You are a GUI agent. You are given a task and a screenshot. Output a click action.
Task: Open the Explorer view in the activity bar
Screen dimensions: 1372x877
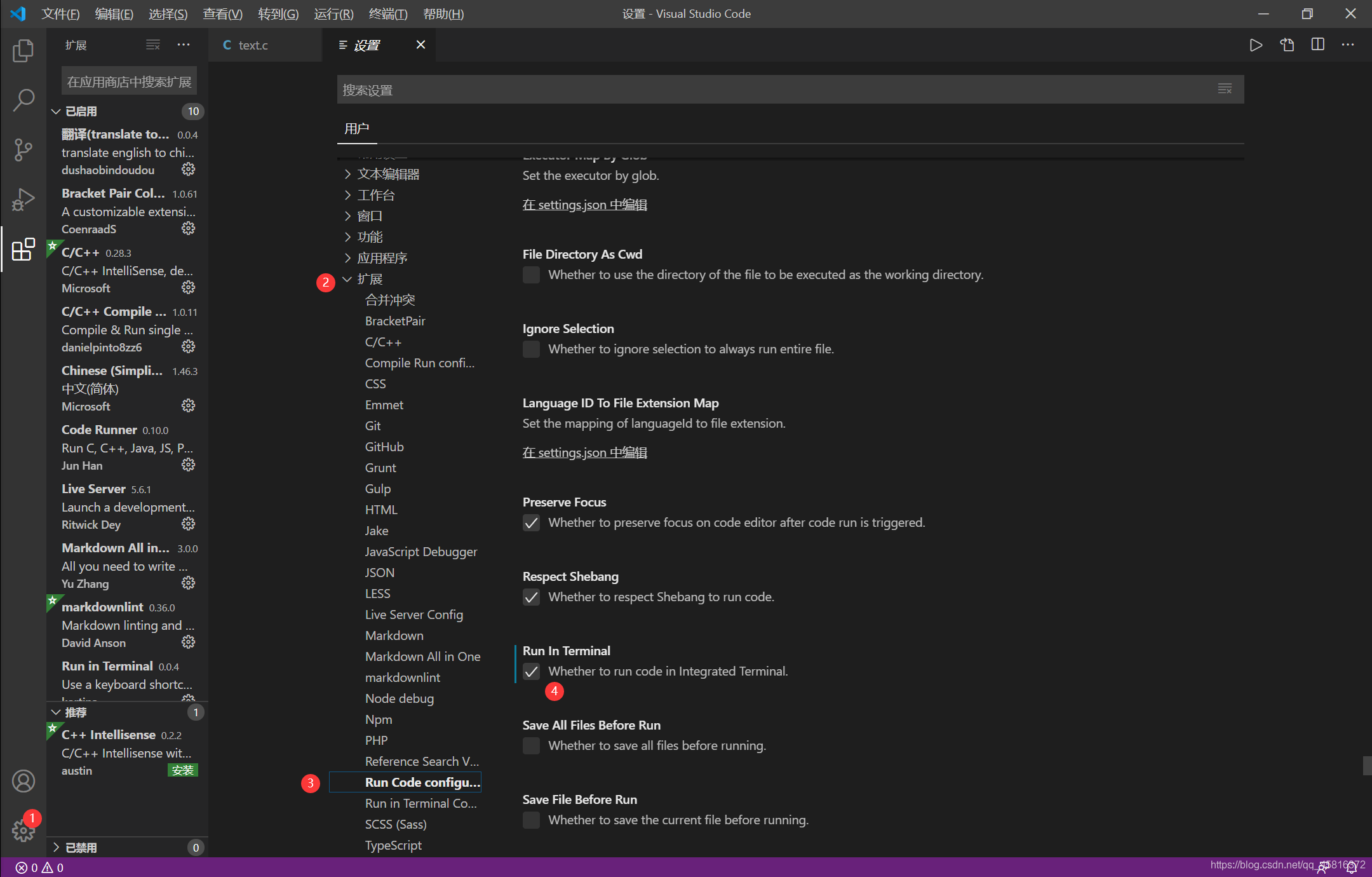point(24,50)
